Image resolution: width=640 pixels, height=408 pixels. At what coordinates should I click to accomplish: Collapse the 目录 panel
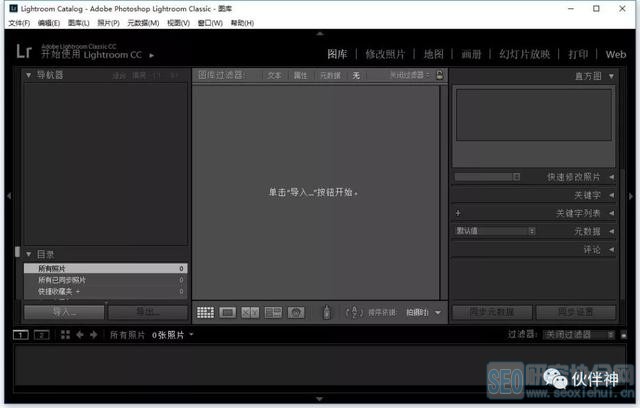(29, 254)
